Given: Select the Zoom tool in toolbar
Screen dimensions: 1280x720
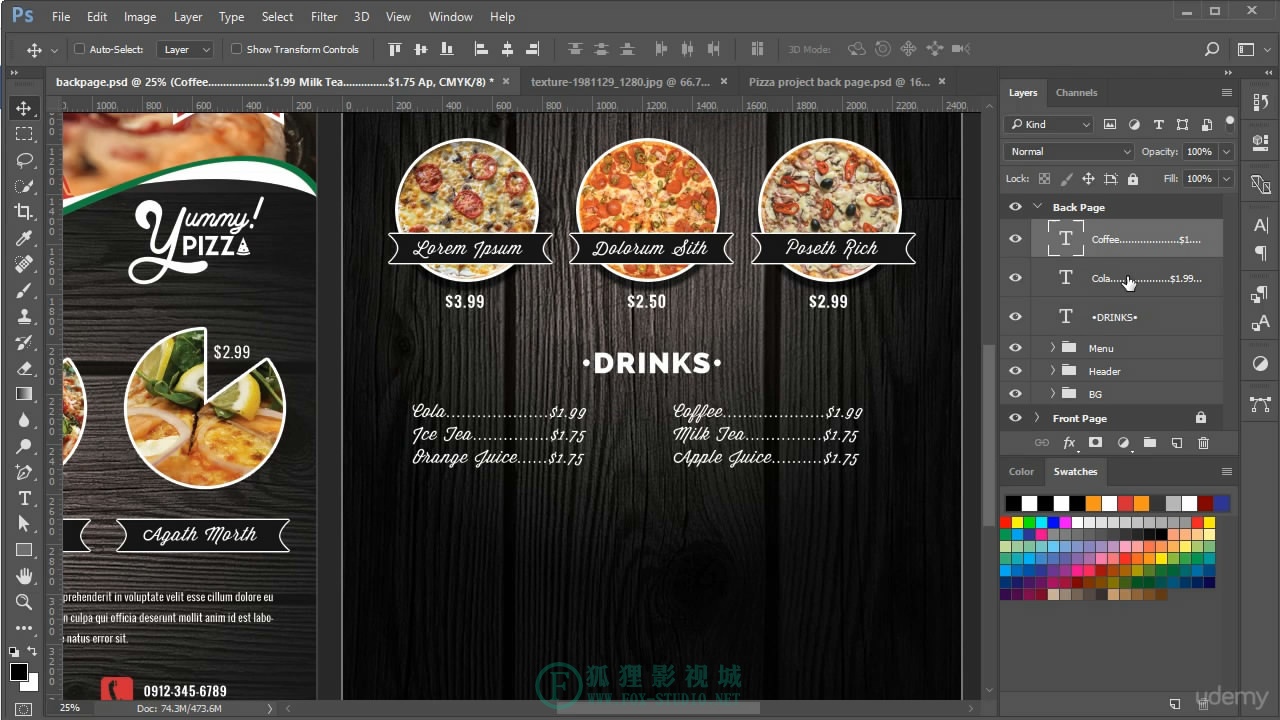Looking at the screenshot, I should [x=24, y=602].
